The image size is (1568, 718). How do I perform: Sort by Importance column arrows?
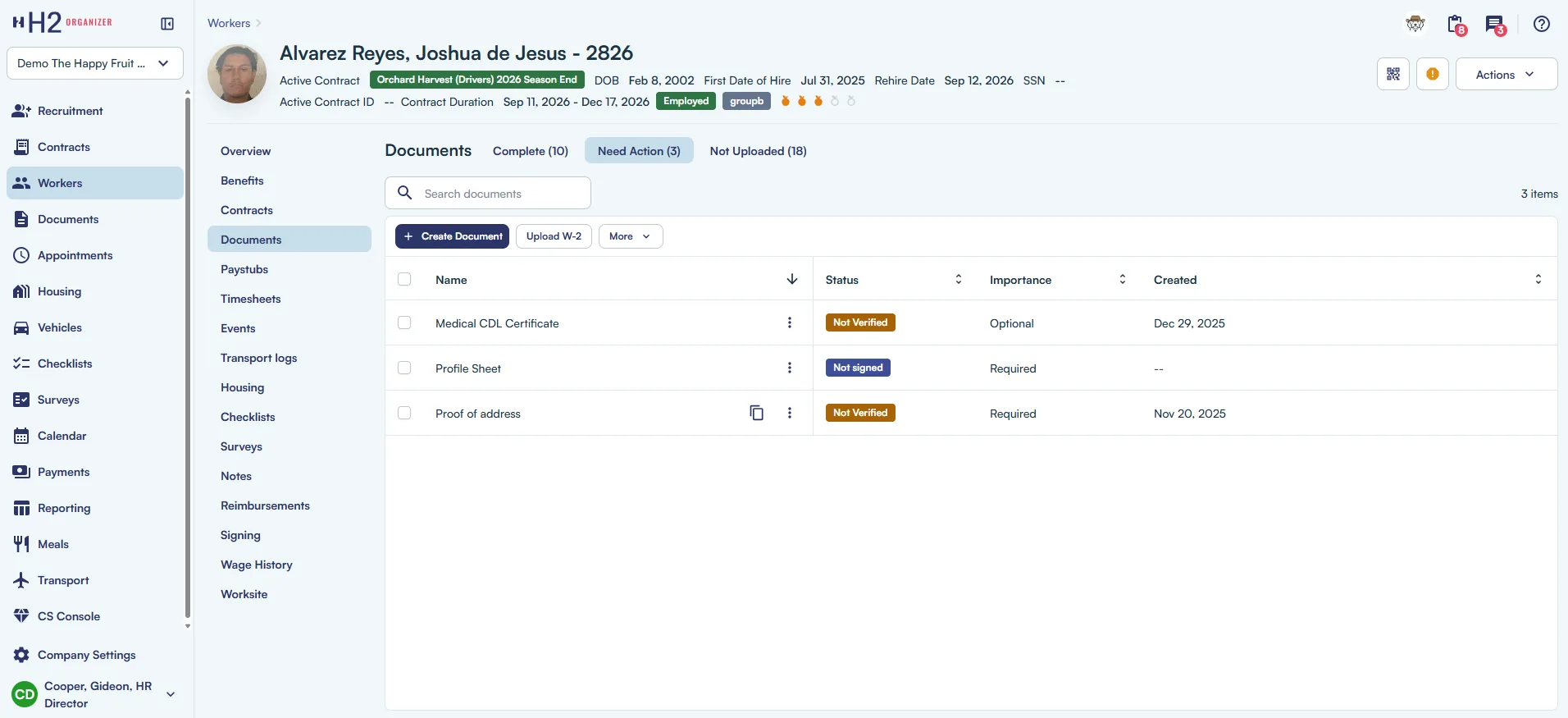pyautogui.click(x=1123, y=279)
